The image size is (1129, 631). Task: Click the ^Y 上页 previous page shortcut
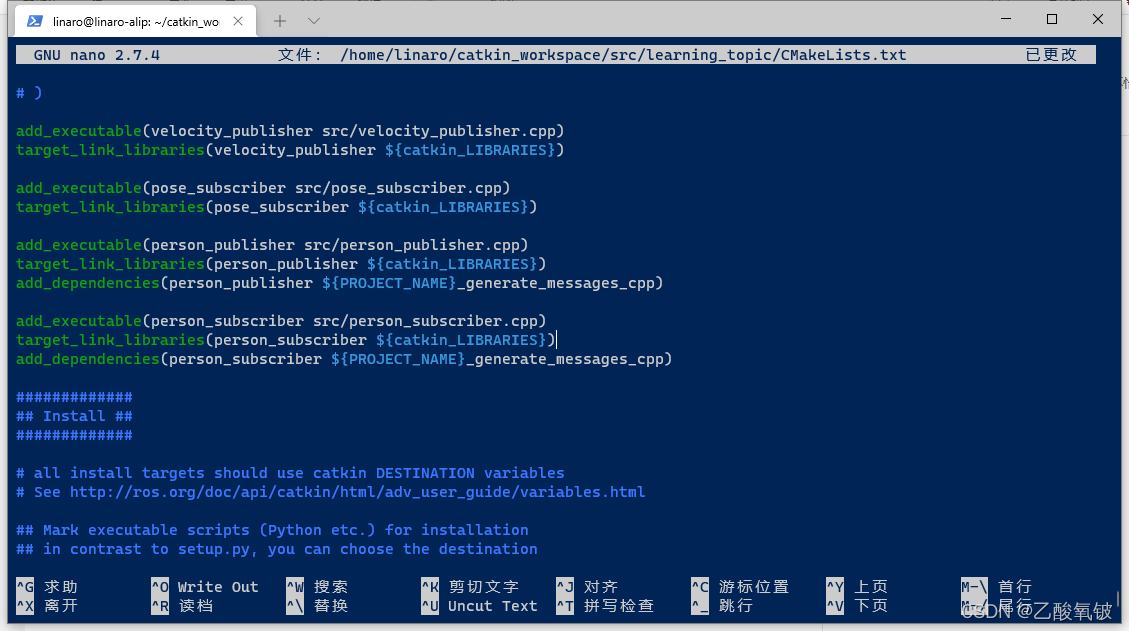(x=858, y=586)
